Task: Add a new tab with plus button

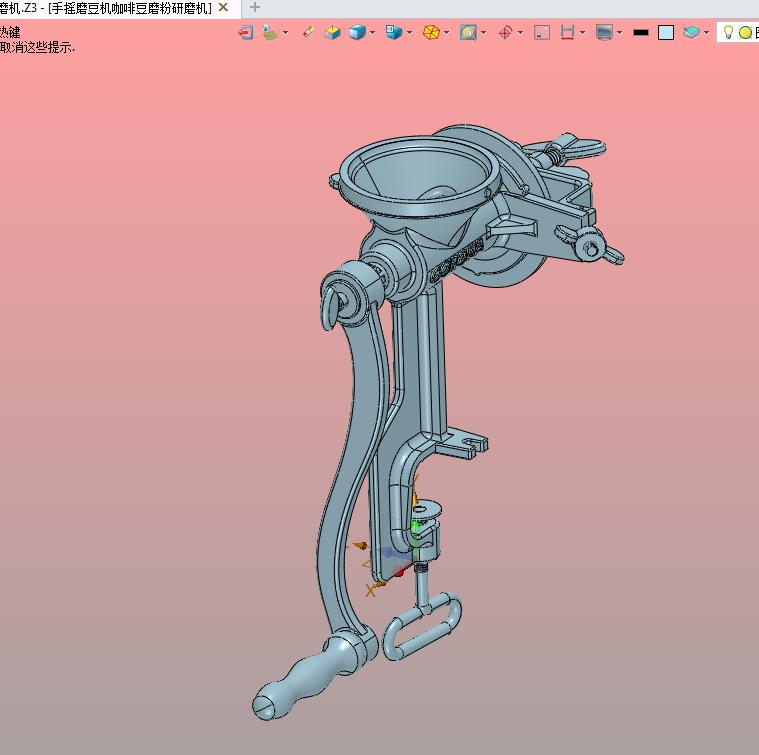Action: [255, 7]
